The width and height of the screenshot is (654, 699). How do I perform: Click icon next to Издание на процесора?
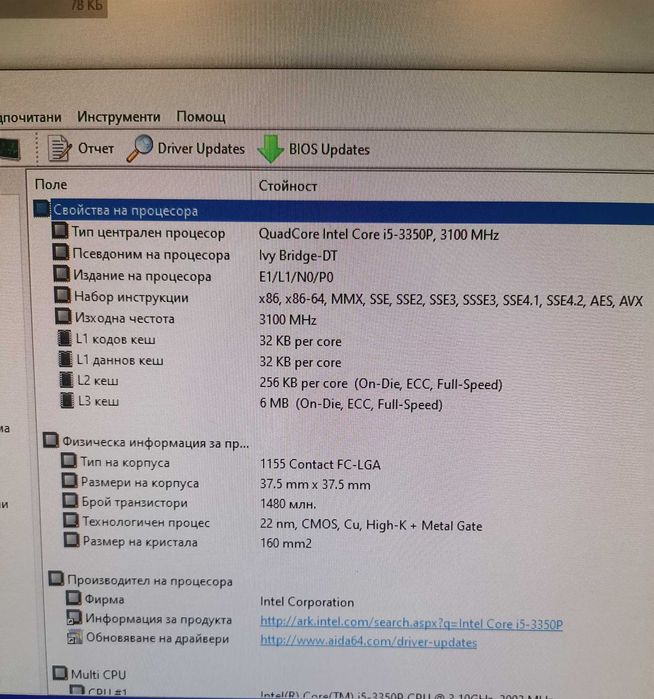click(62, 273)
